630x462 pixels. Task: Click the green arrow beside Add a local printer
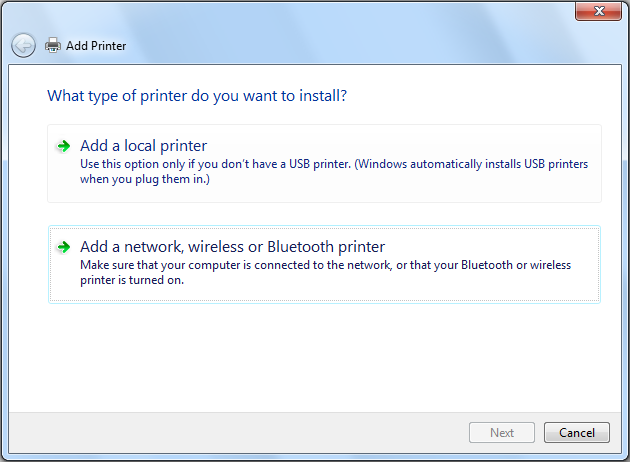[63, 146]
